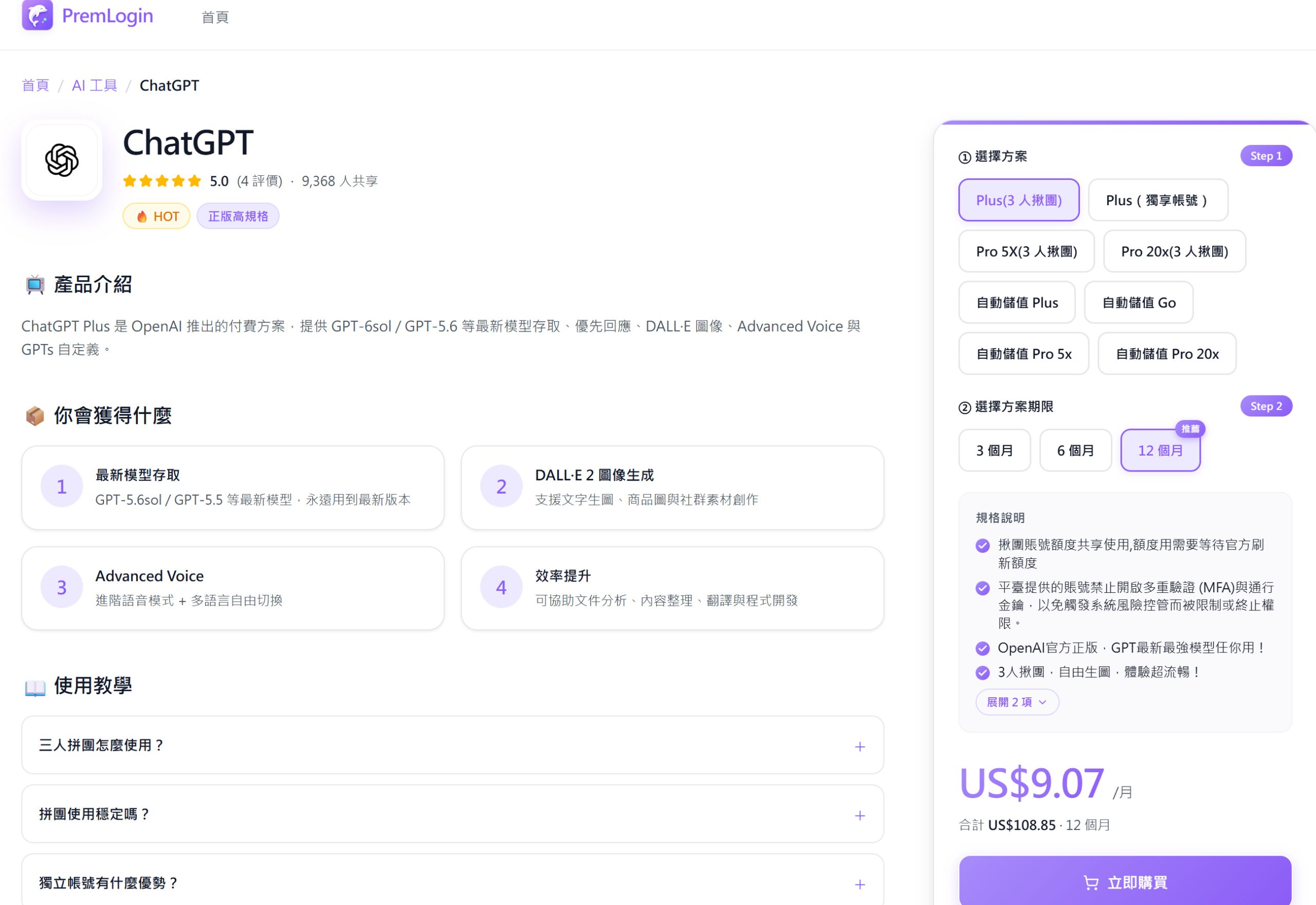Image resolution: width=1316 pixels, height=905 pixels.
Task: Click the DALL·E 2 圖像生成 feature card
Action: [672, 487]
